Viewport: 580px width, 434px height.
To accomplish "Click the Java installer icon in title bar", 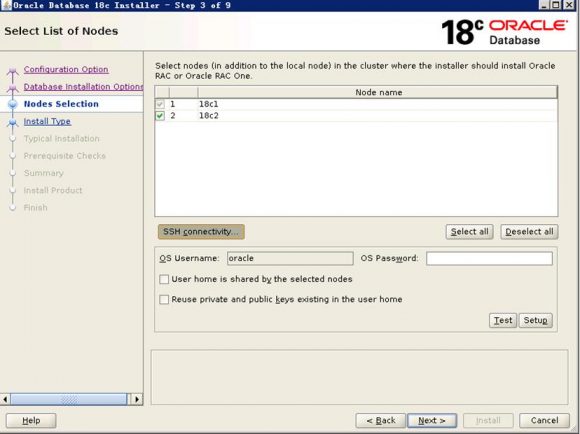I will pos(6,5).
